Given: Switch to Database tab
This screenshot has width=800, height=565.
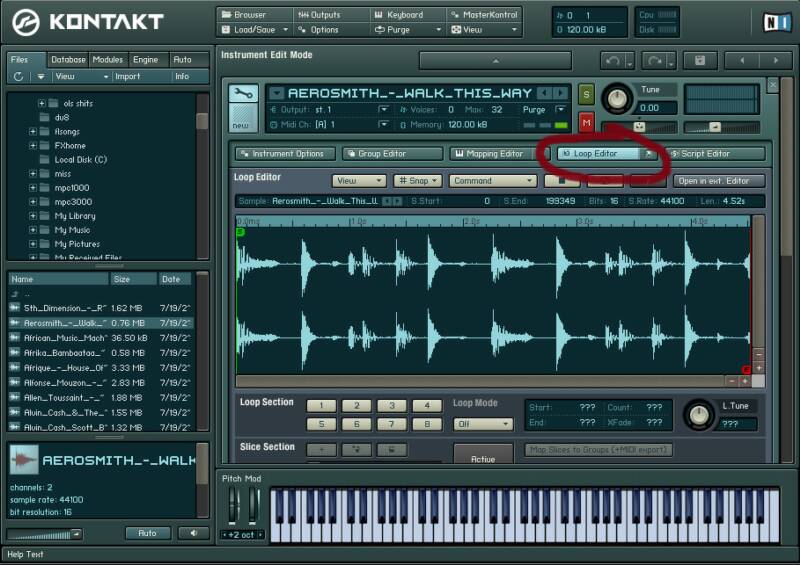Looking at the screenshot, I should (68, 60).
